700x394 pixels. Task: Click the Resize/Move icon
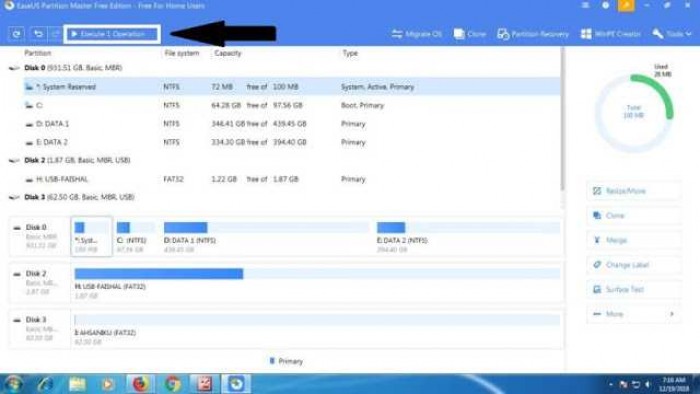pos(597,191)
